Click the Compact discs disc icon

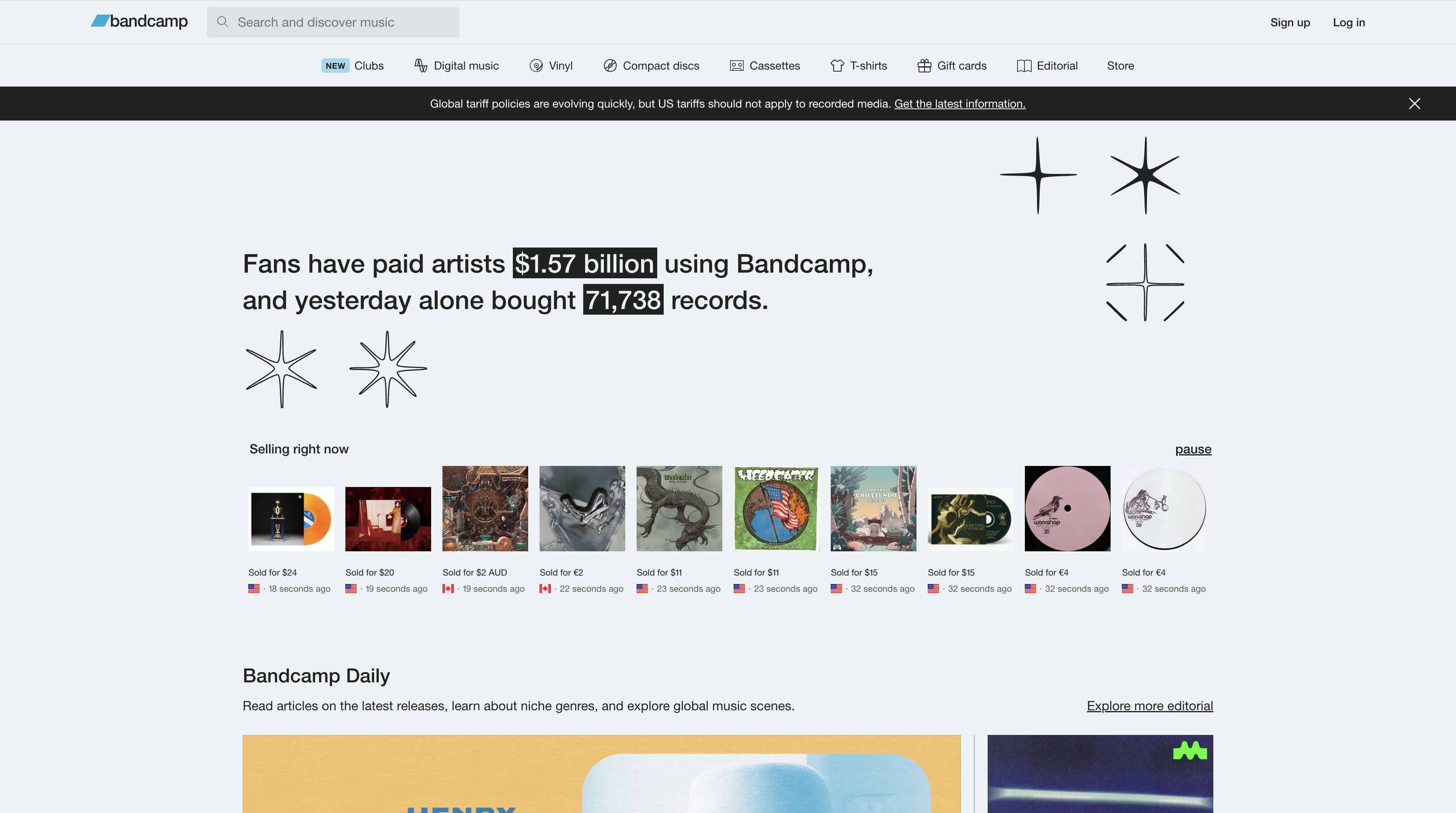610,66
